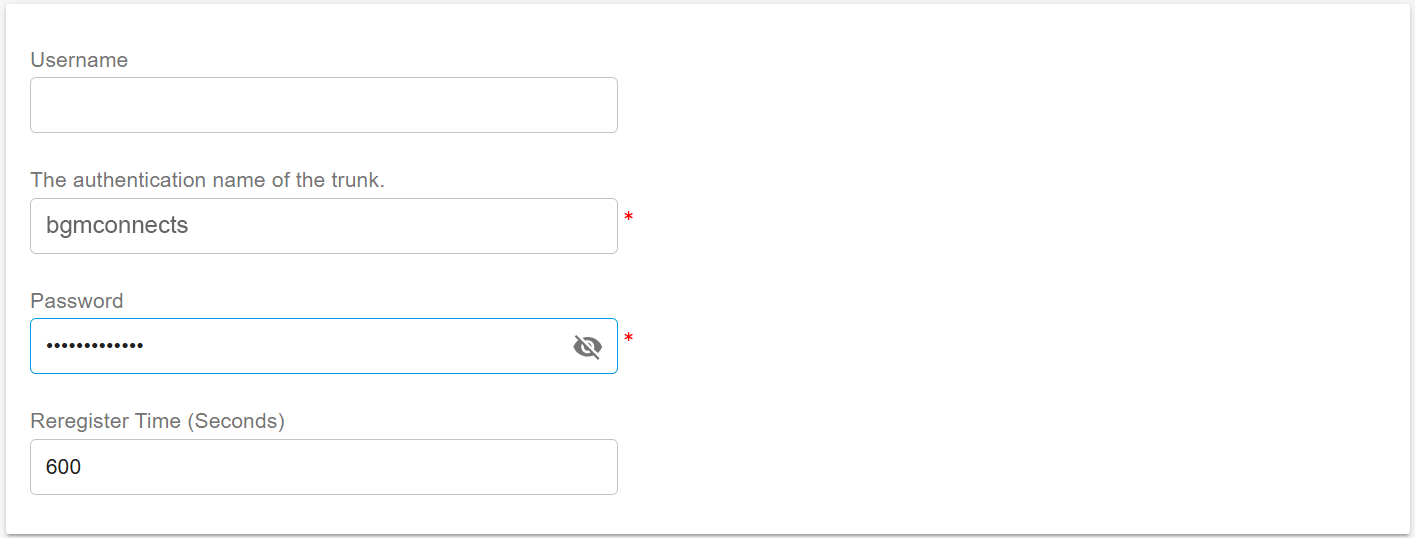Image resolution: width=1415 pixels, height=538 pixels.
Task: Click the "Password" field label
Action: [x=77, y=301]
